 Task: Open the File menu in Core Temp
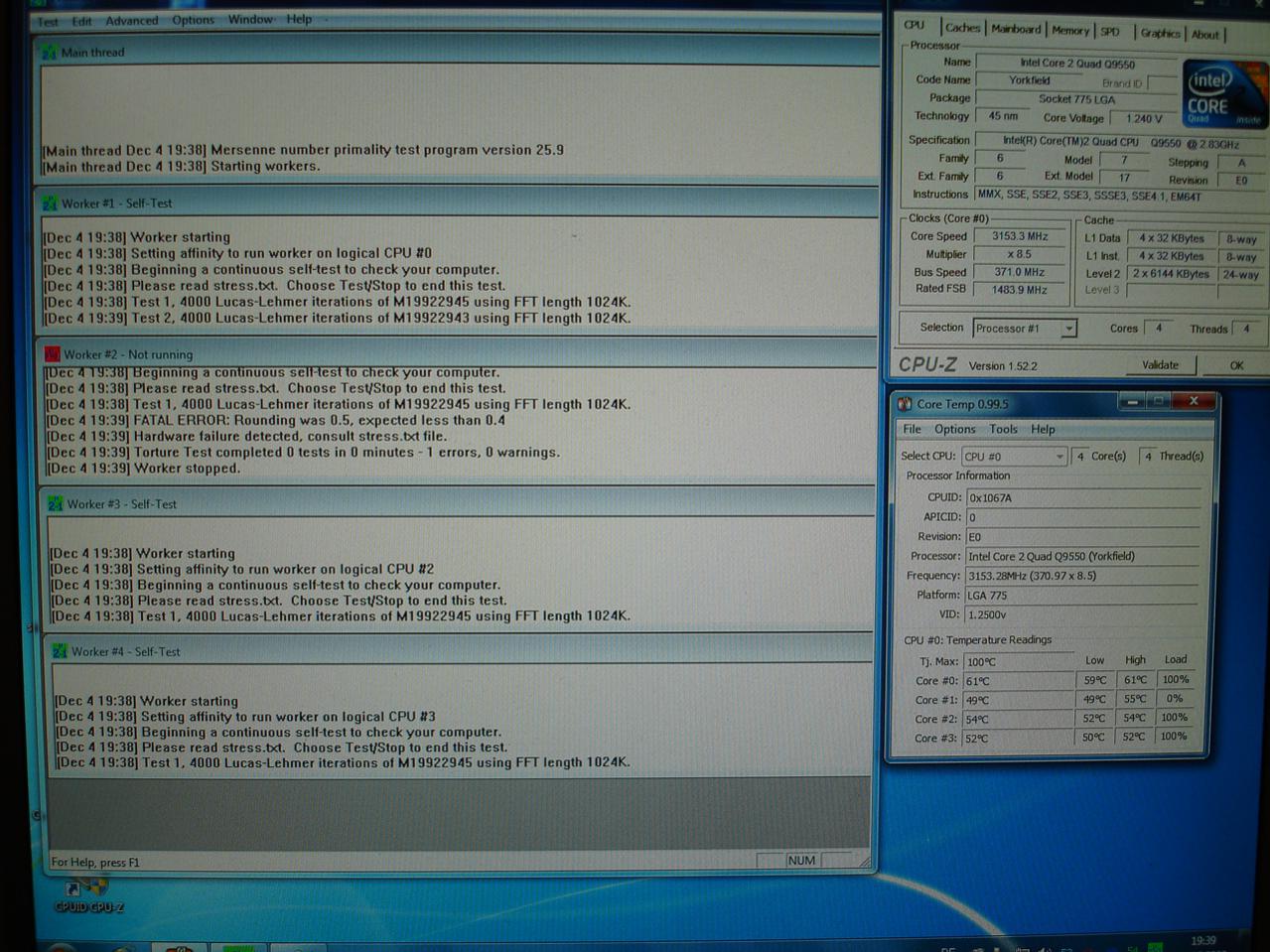point(912,429)
